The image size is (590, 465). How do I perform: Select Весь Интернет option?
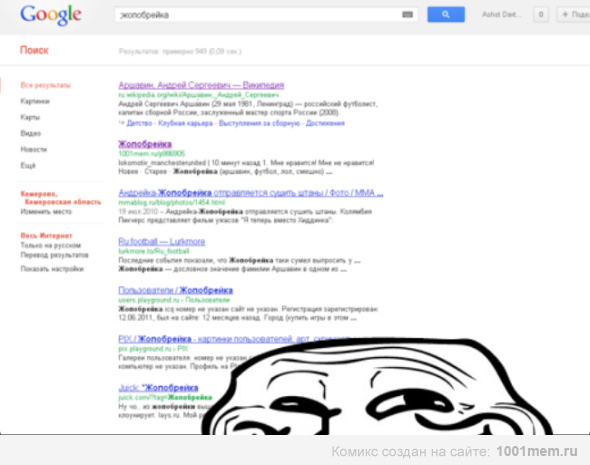click(46, 236)
